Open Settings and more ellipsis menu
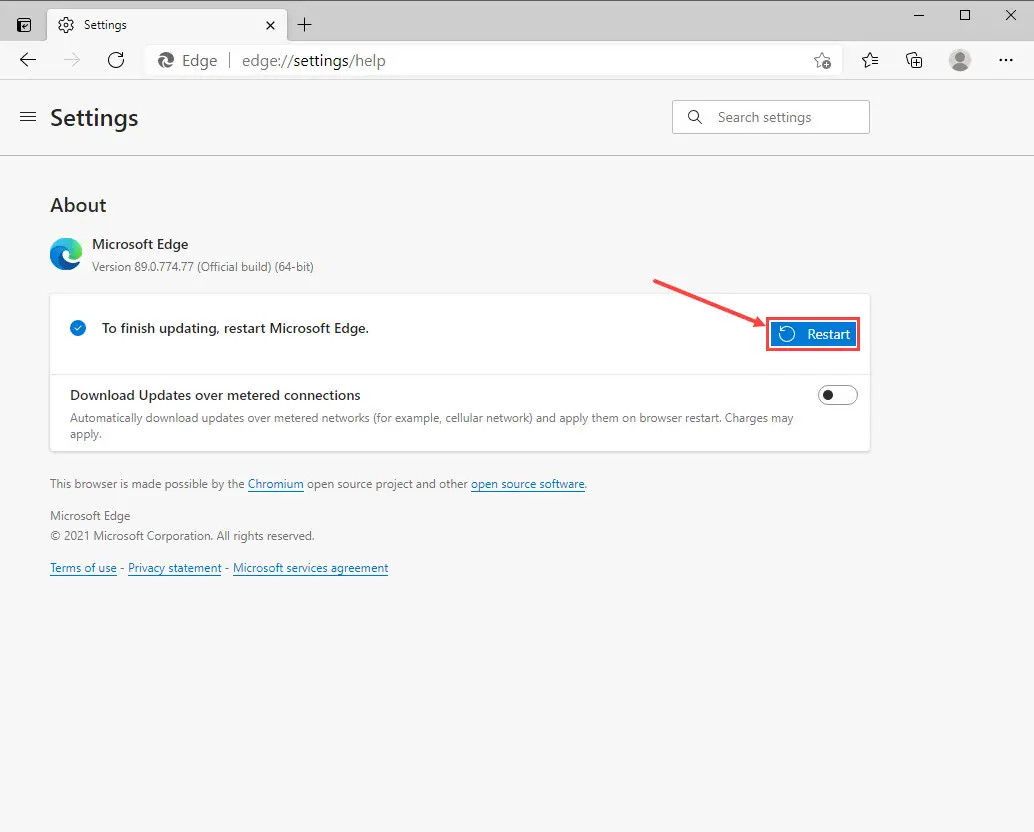1034x832 pixels. pyautogui.click(x=1006, y=60)
